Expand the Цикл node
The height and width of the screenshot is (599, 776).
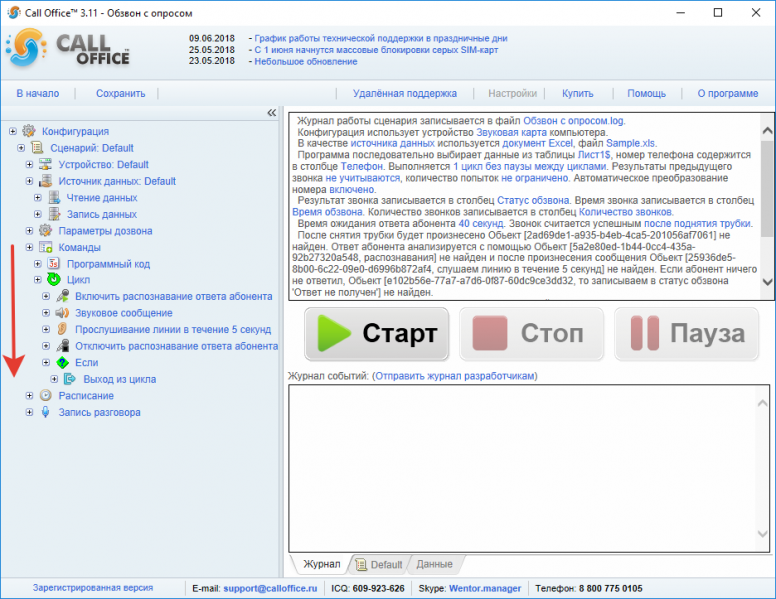(x=38, y=280)
